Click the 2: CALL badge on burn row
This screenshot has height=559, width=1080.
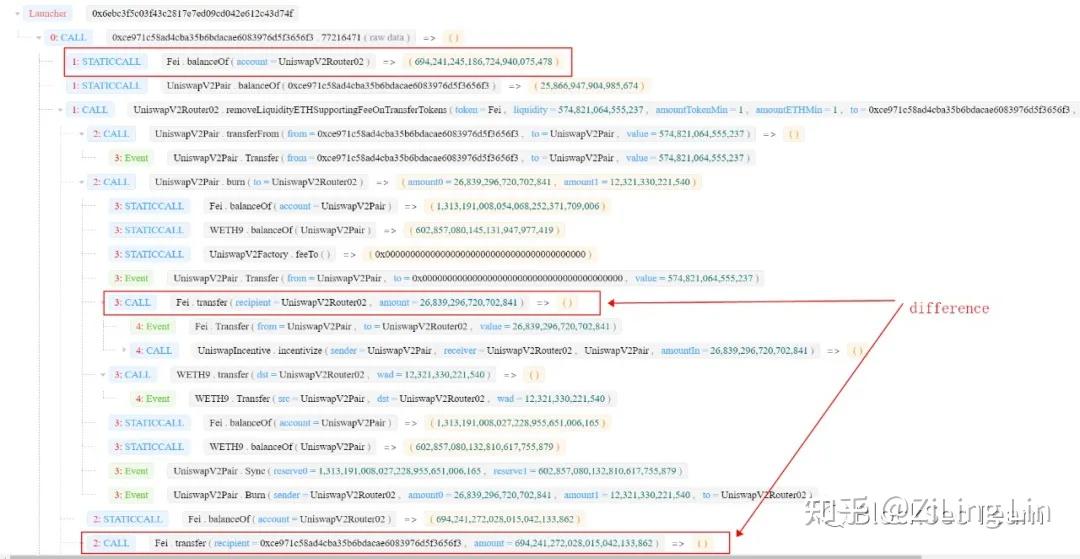112,182
